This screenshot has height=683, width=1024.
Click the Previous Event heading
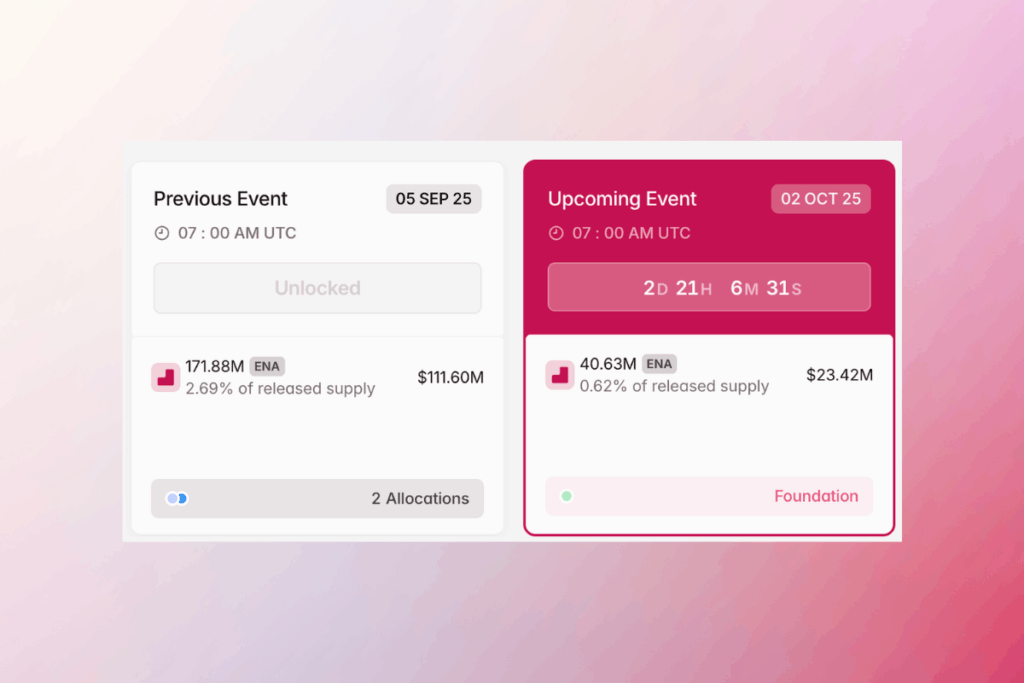pyautogui.click(x=220, y=198)
